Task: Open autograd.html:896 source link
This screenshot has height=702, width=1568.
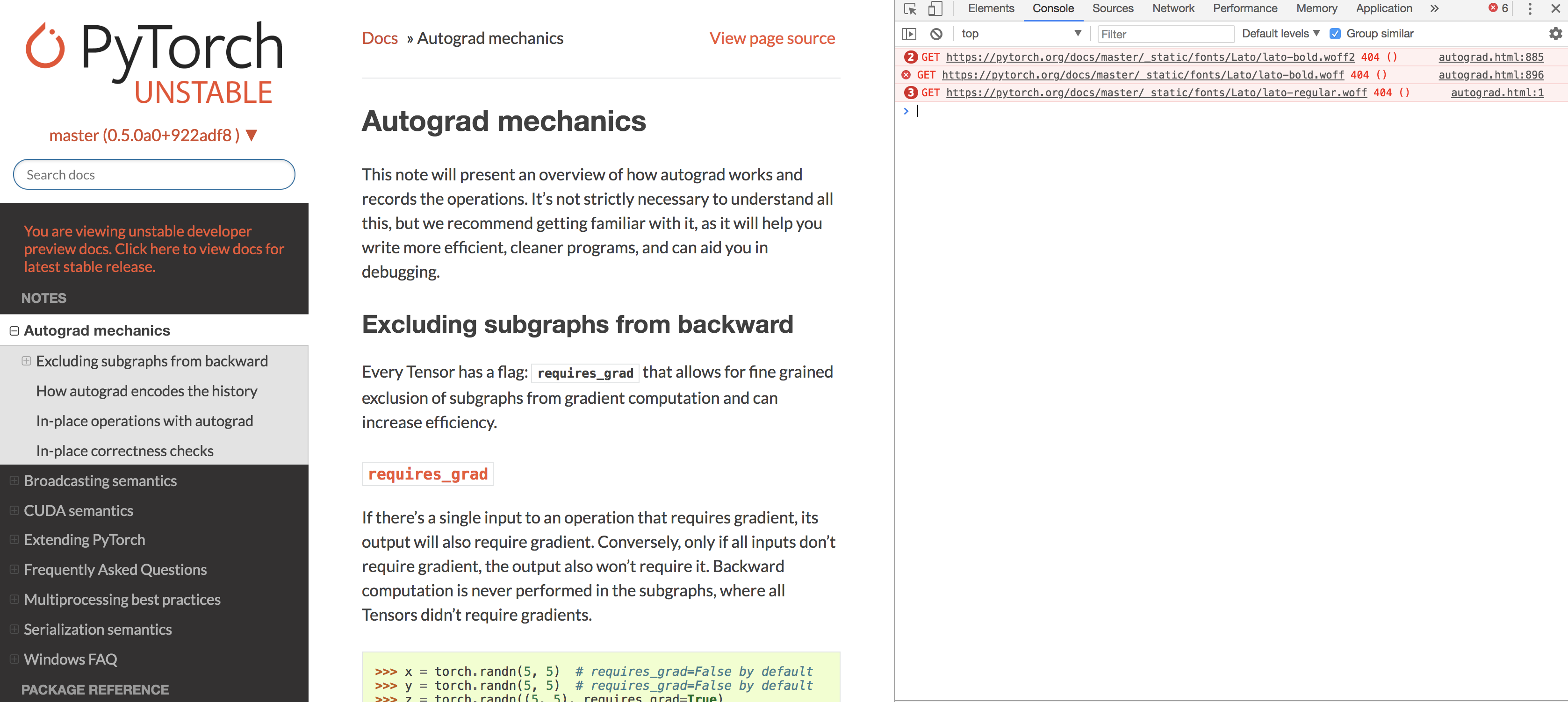Action: pos(1491,75)
